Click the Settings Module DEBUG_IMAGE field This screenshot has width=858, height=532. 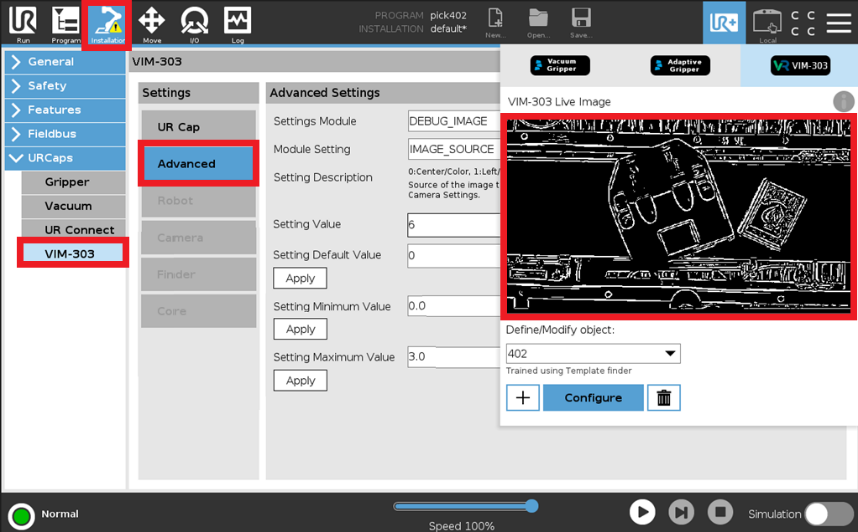pyautogui.click(x=454, y=121)
